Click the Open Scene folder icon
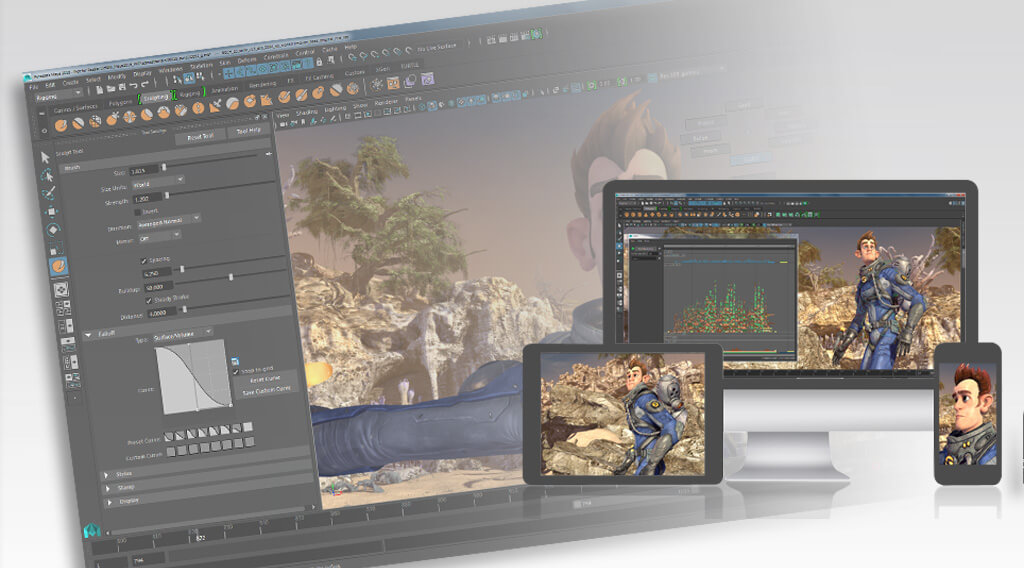 110,88
